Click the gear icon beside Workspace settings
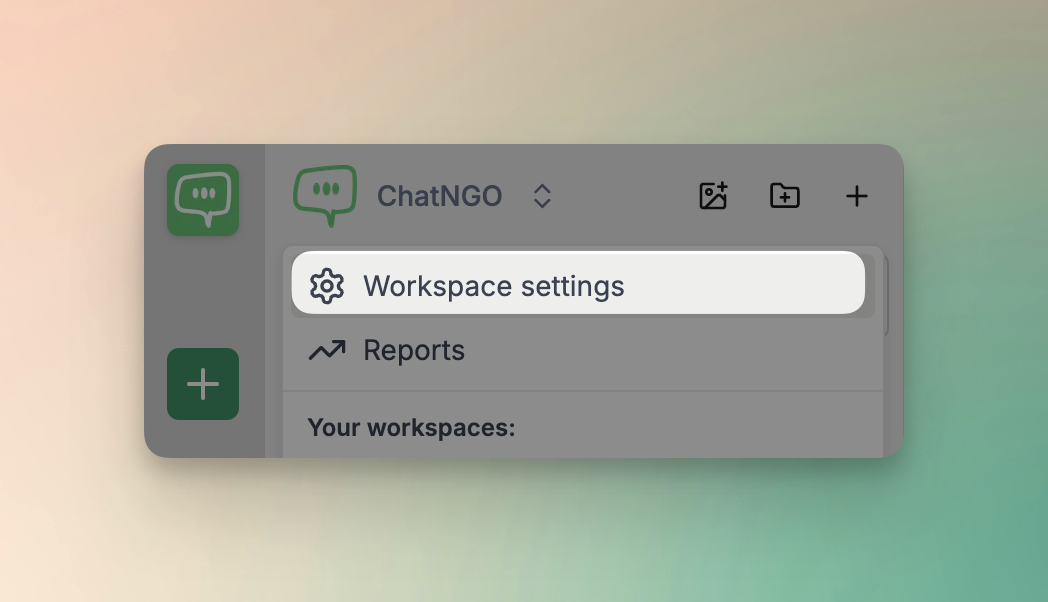The width and height of the screenshot is (1048, 602). coord(327,286)
